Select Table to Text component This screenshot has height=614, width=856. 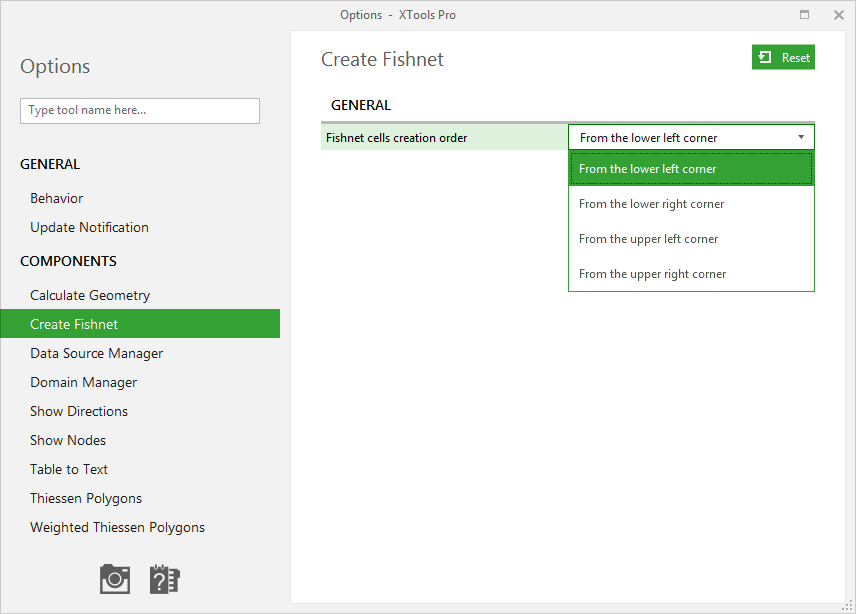point(69,469)
